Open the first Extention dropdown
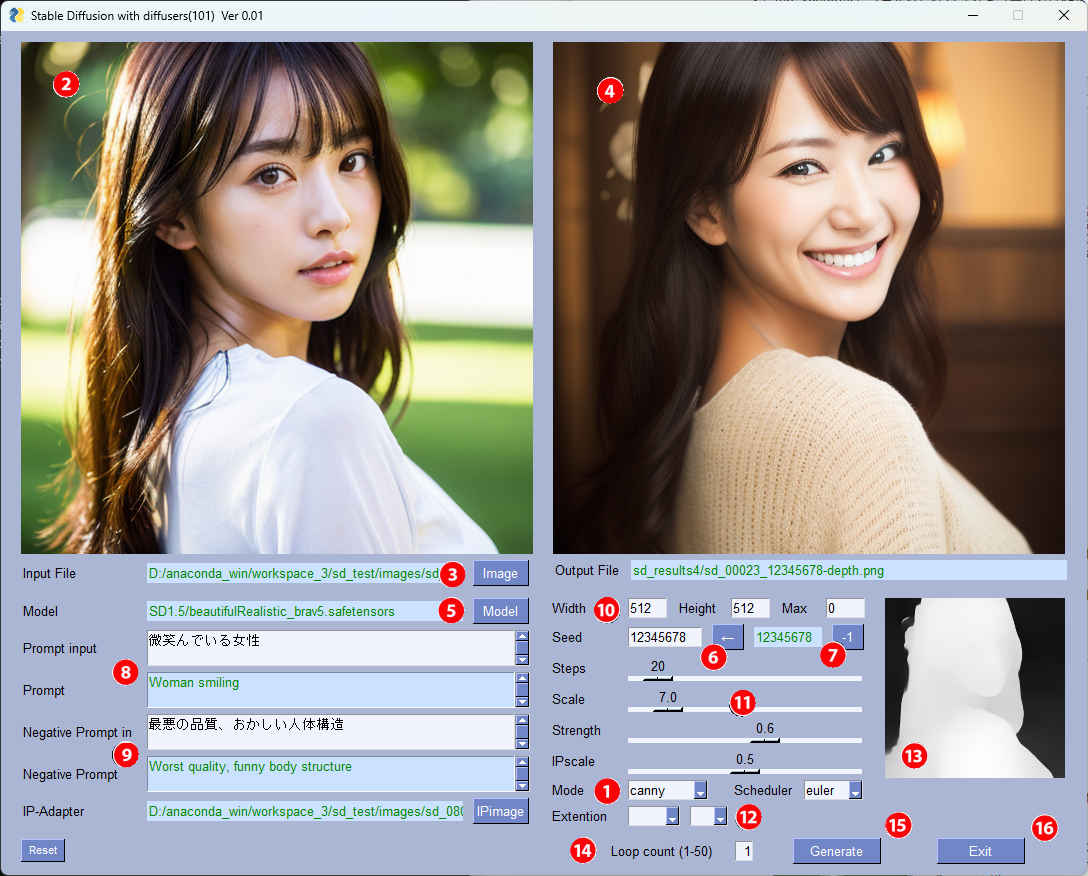The height and width of the screenshot is (876, 1088). (672, 817)
